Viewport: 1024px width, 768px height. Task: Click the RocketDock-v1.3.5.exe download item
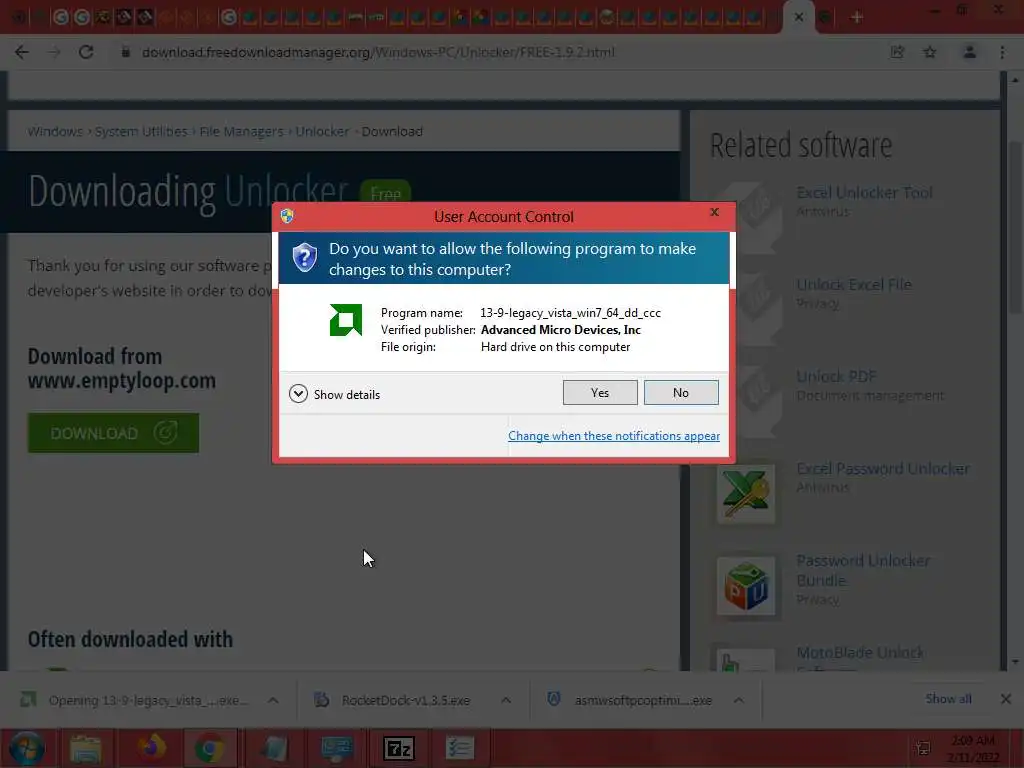tap(395, 700)
